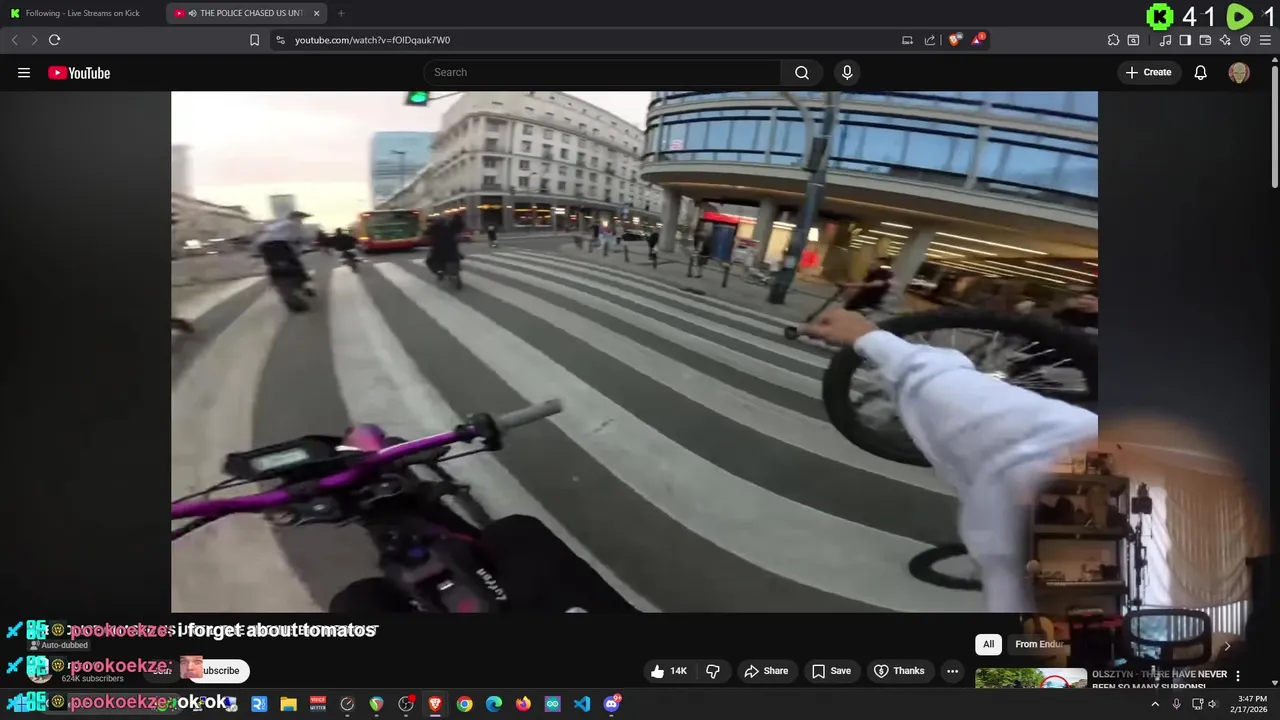Open the OLSZTYN video thumbnail

[1031, 679]
